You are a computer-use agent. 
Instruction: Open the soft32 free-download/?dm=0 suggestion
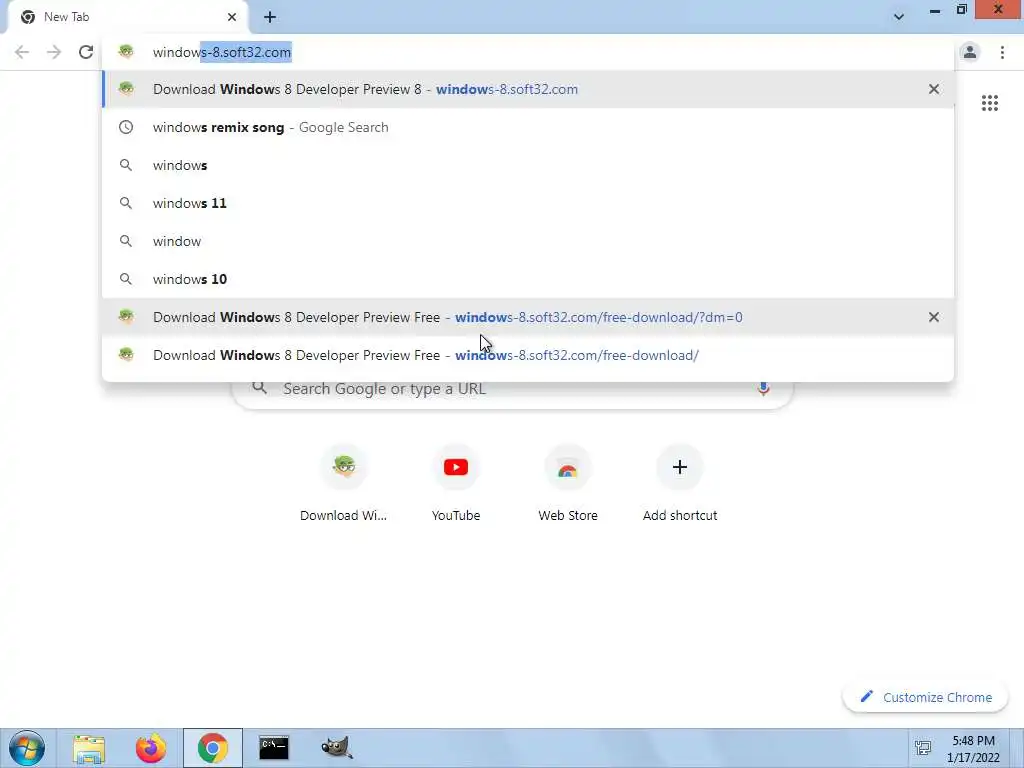[x=528, y=317]
